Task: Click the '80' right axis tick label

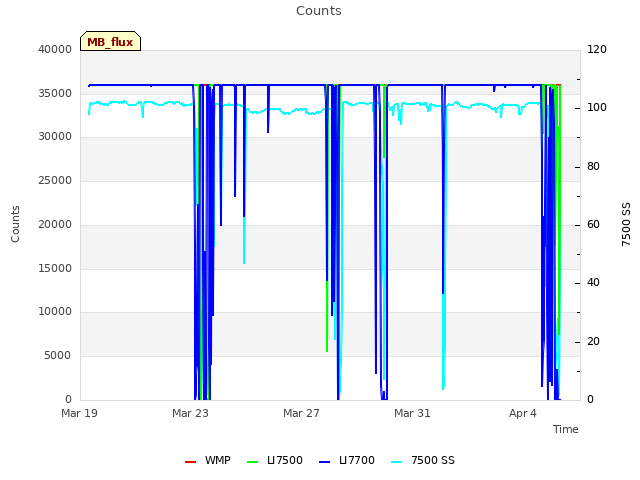Action: click(593, 167)
